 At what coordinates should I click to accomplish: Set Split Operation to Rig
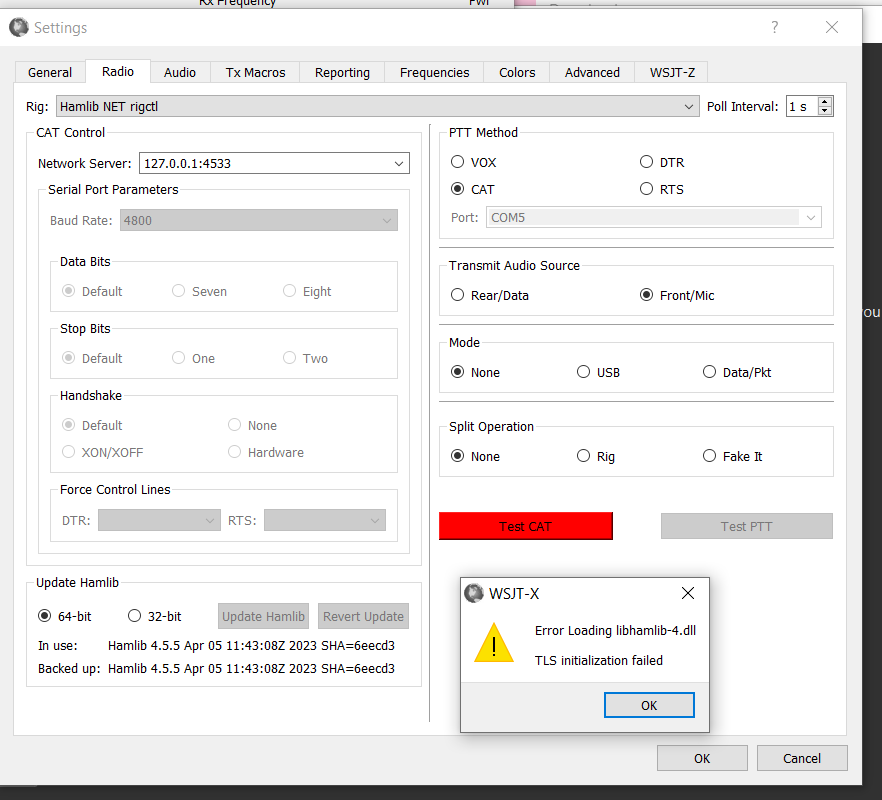[x=596, y=456]
